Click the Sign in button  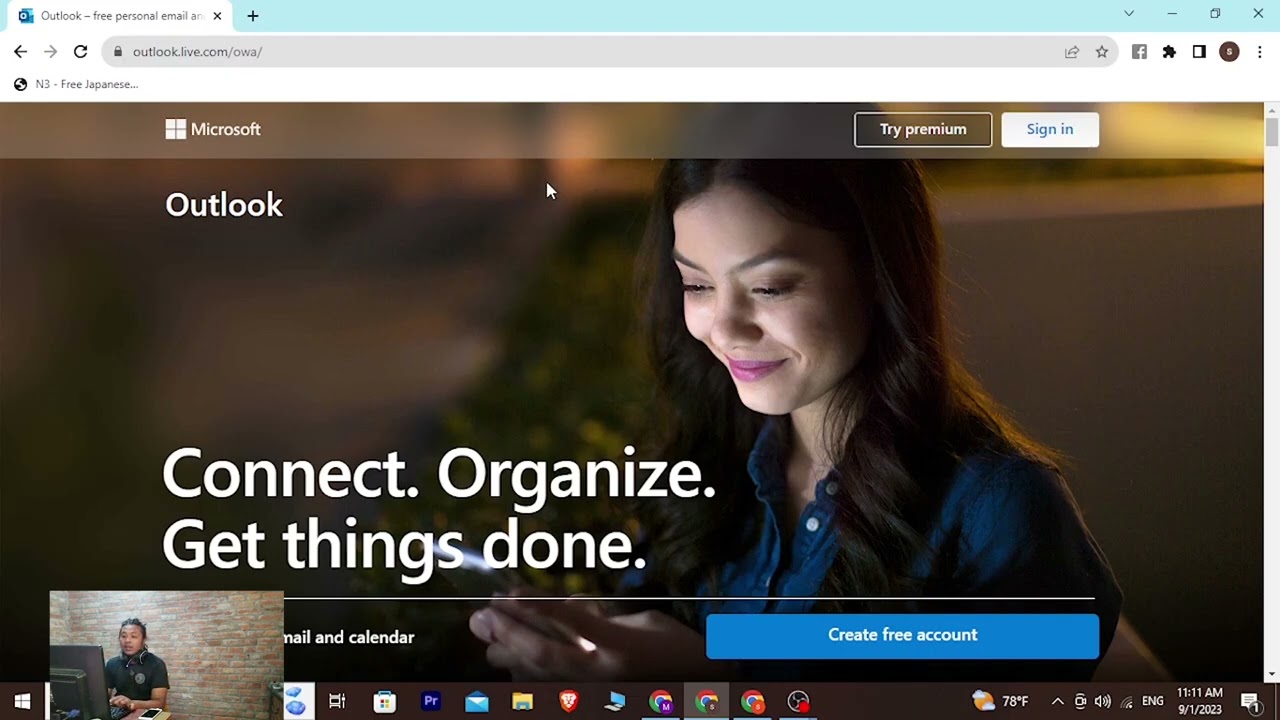(x=1050, y=129)
